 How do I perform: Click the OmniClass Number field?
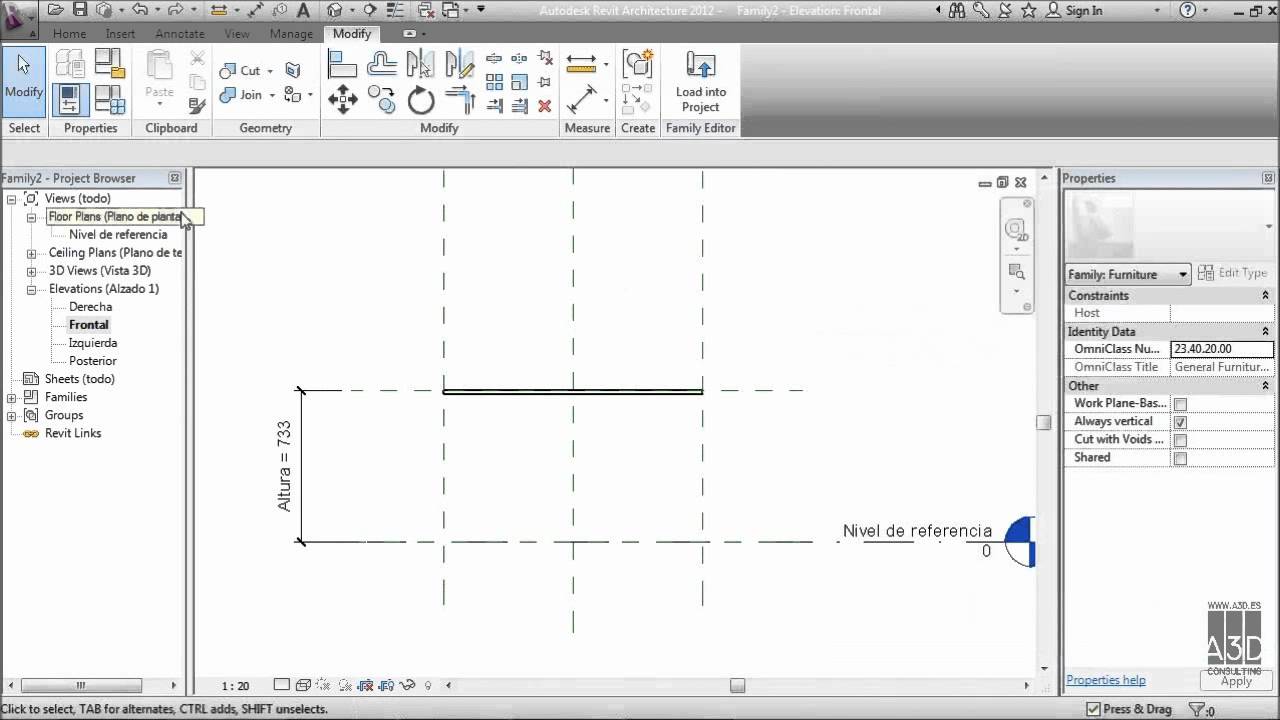pos(1222,349)
